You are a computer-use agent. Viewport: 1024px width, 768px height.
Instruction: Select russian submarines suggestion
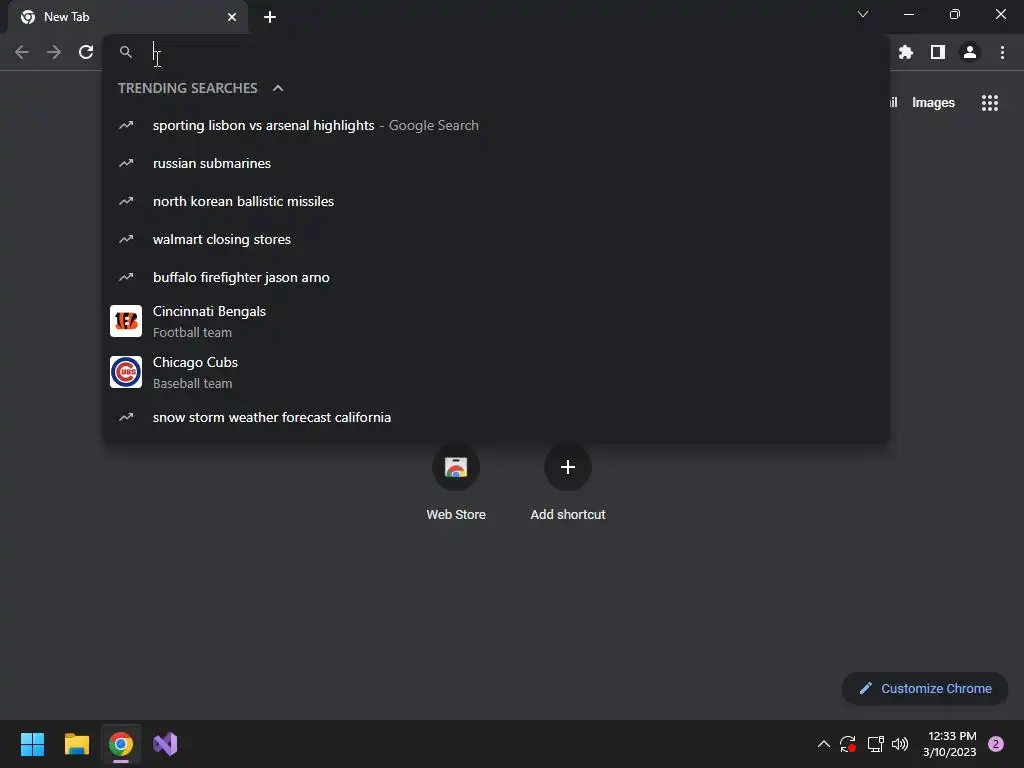496,163
